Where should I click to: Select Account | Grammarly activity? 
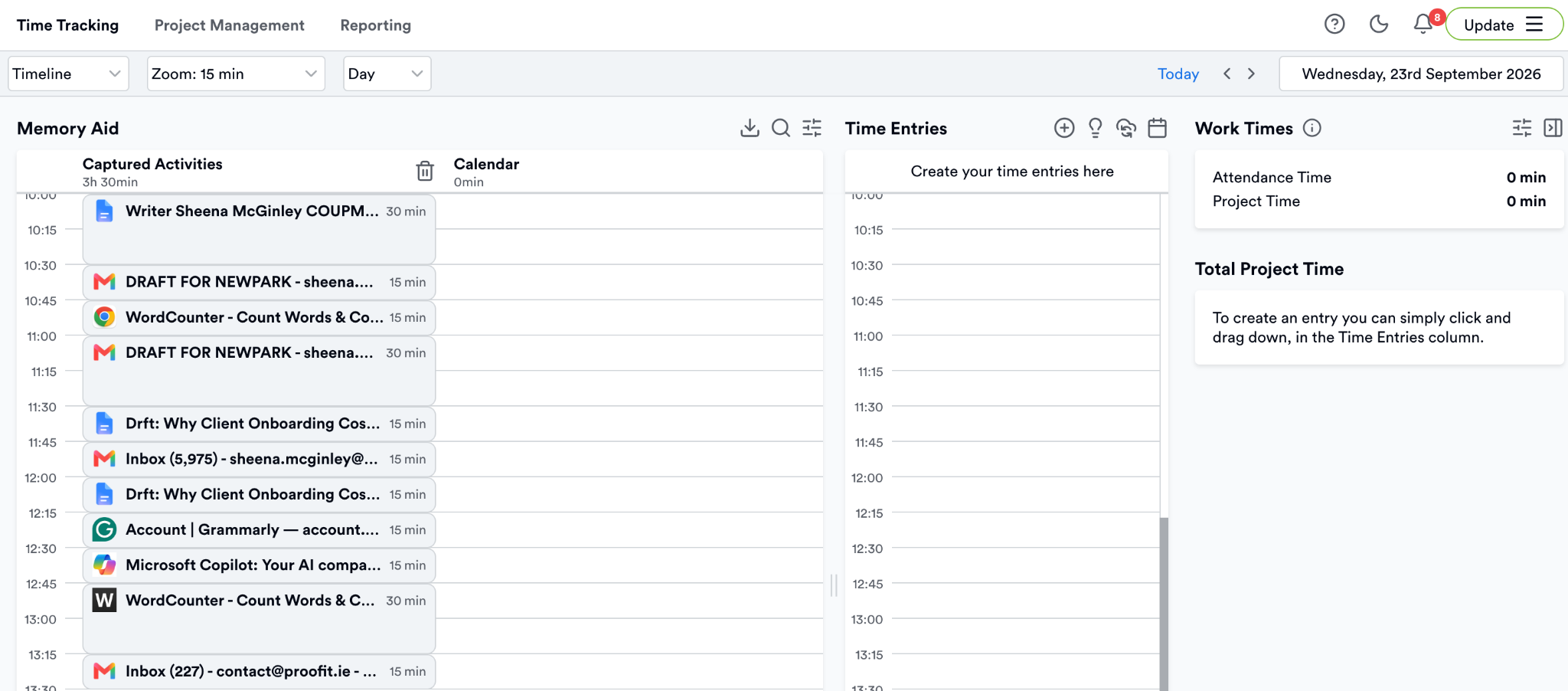259,529
